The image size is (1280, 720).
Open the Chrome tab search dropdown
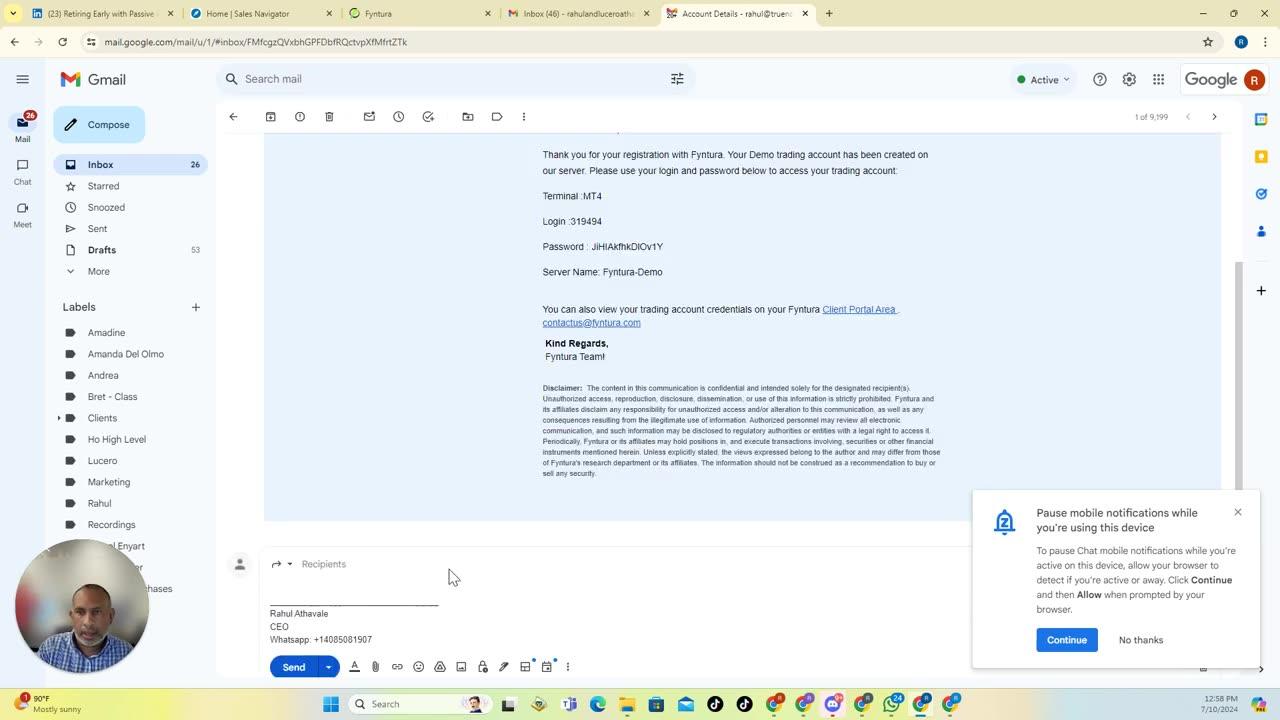pos(13,13)
